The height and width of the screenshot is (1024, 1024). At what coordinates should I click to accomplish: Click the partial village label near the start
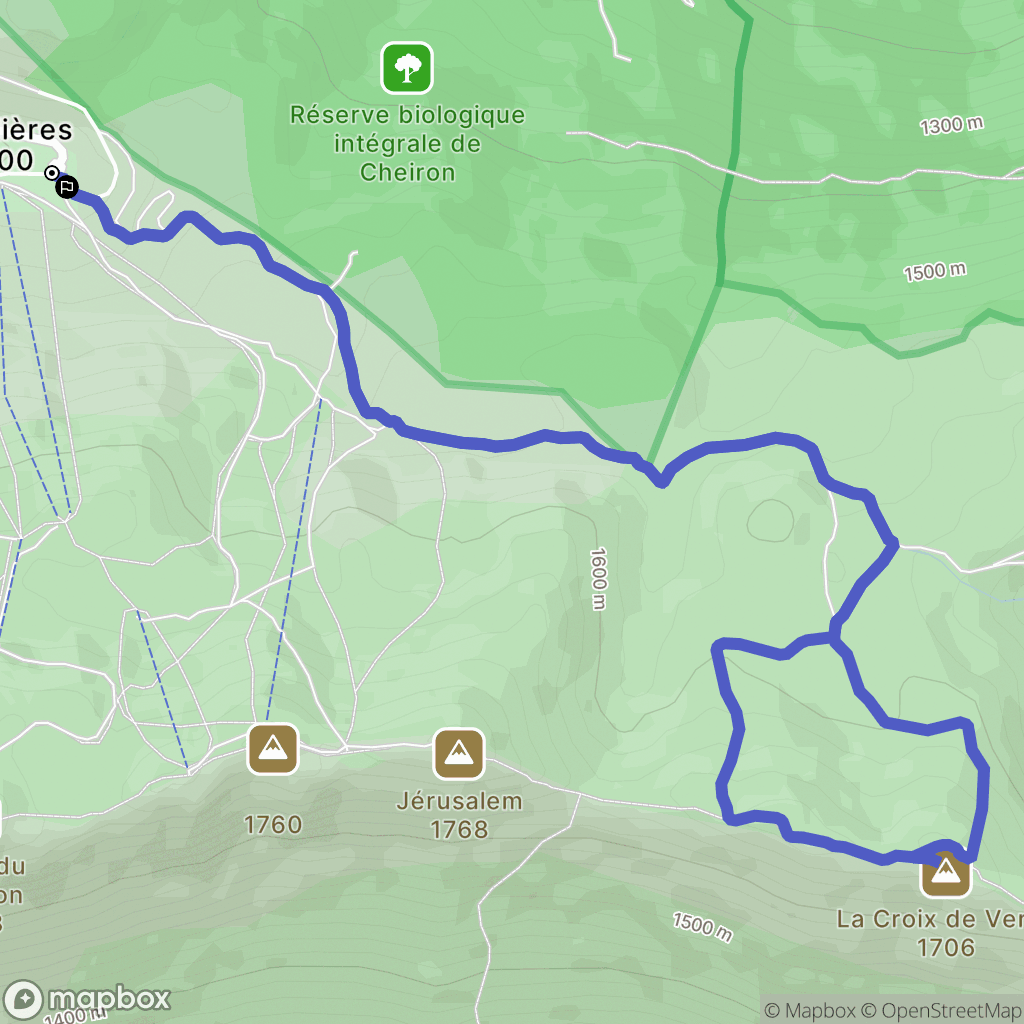33,144
